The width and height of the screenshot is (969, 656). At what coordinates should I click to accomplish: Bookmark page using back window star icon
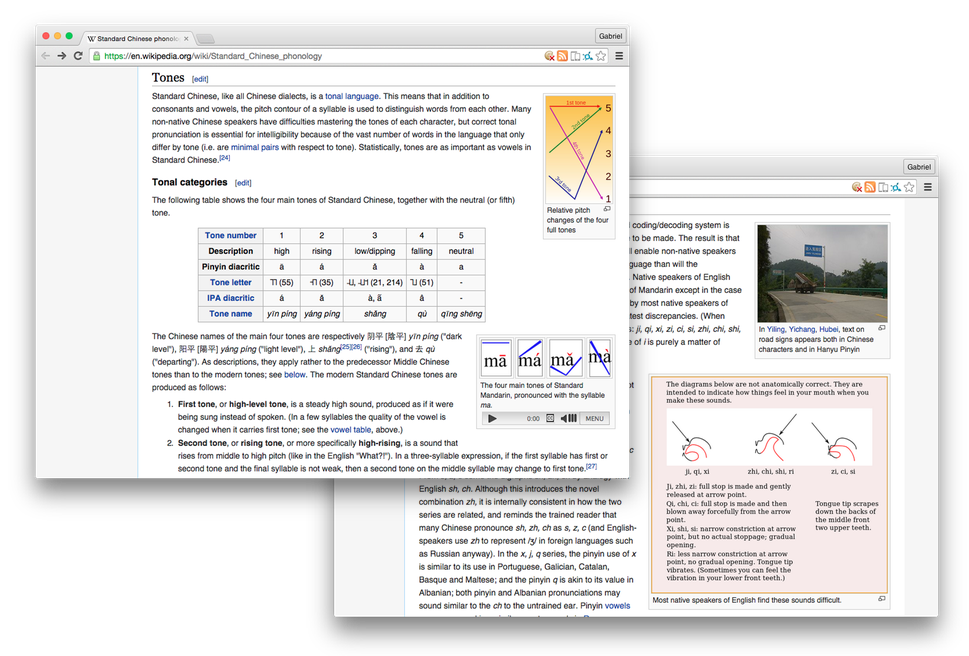coord(908,187)
